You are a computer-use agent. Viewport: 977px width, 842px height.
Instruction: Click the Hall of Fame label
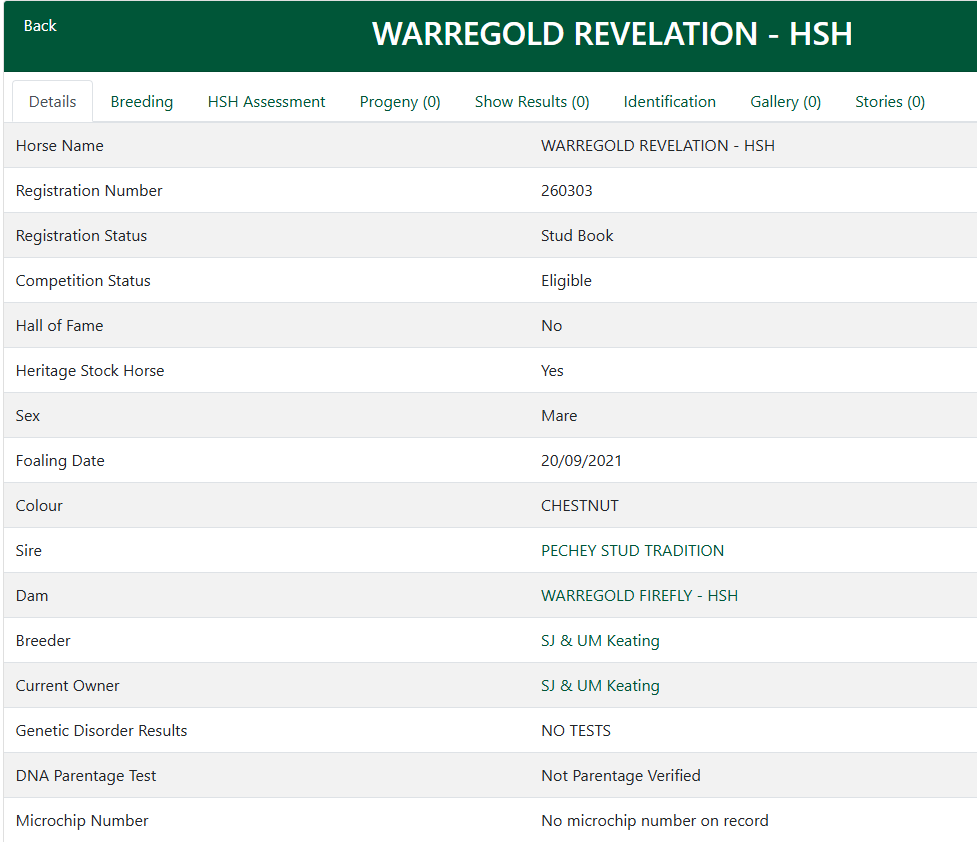coord(59,325)
